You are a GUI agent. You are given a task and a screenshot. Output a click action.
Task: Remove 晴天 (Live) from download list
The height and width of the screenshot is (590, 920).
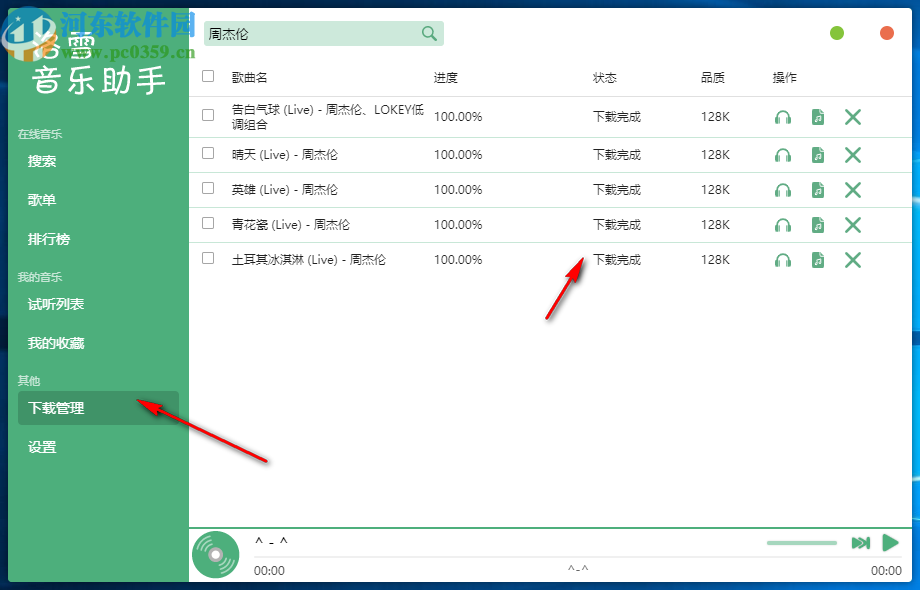pos(853,155)
